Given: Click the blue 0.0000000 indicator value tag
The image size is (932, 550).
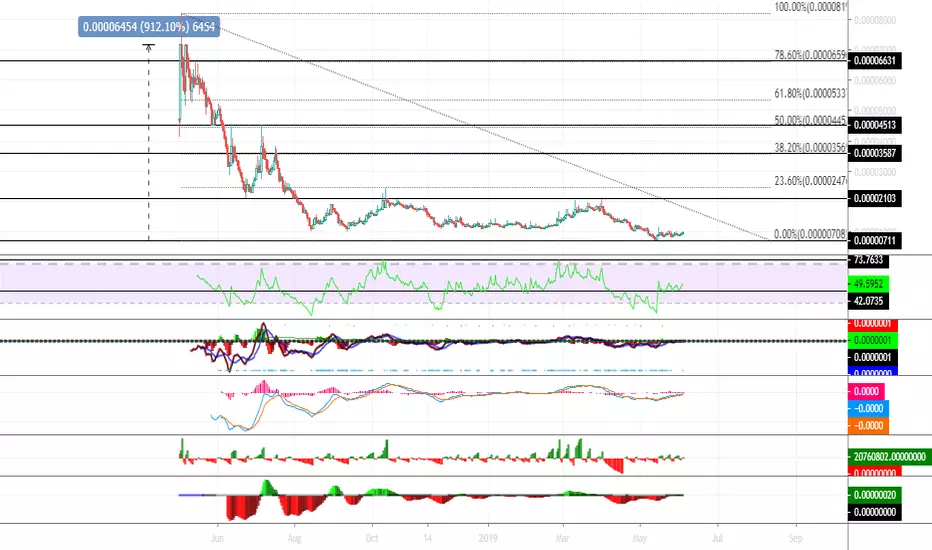Looking at the screenshot, I should point(873,371).
